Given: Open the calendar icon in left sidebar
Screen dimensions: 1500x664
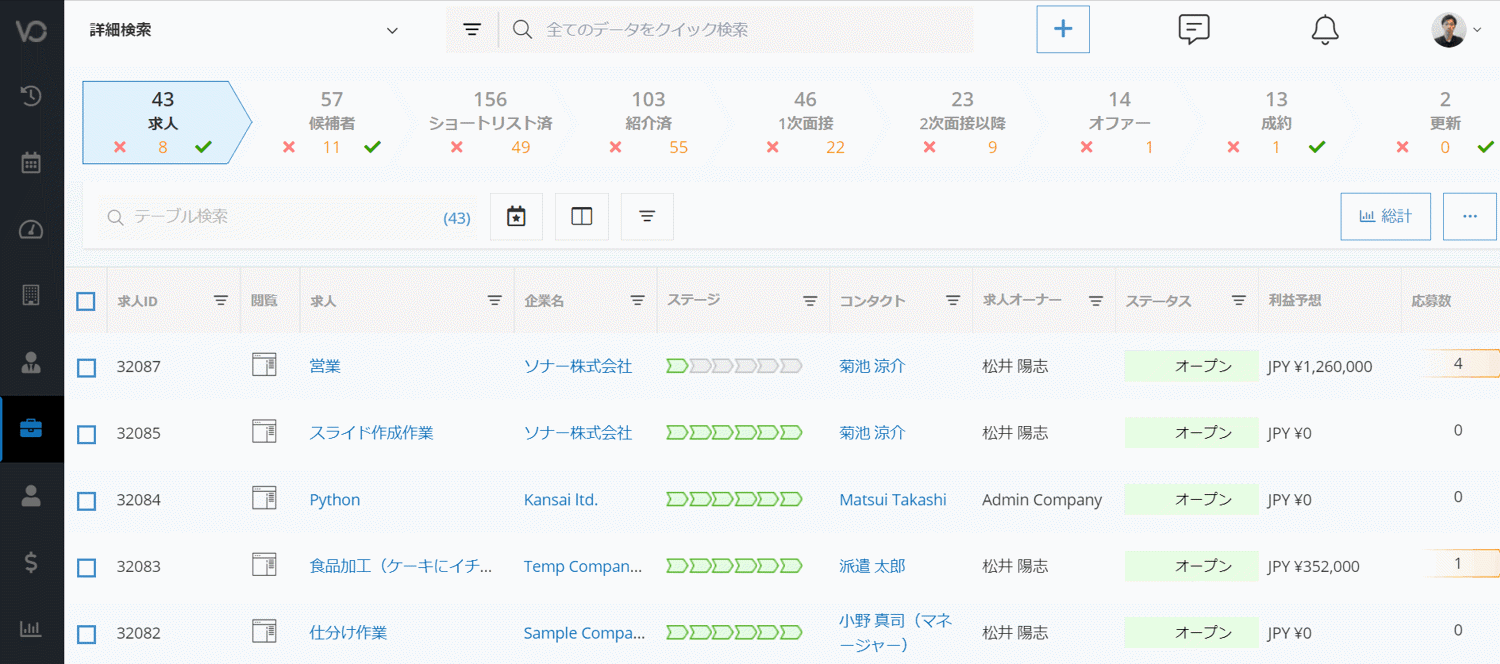Looking at the screenshot, I should pyautogui.click(x=31, y=163).
